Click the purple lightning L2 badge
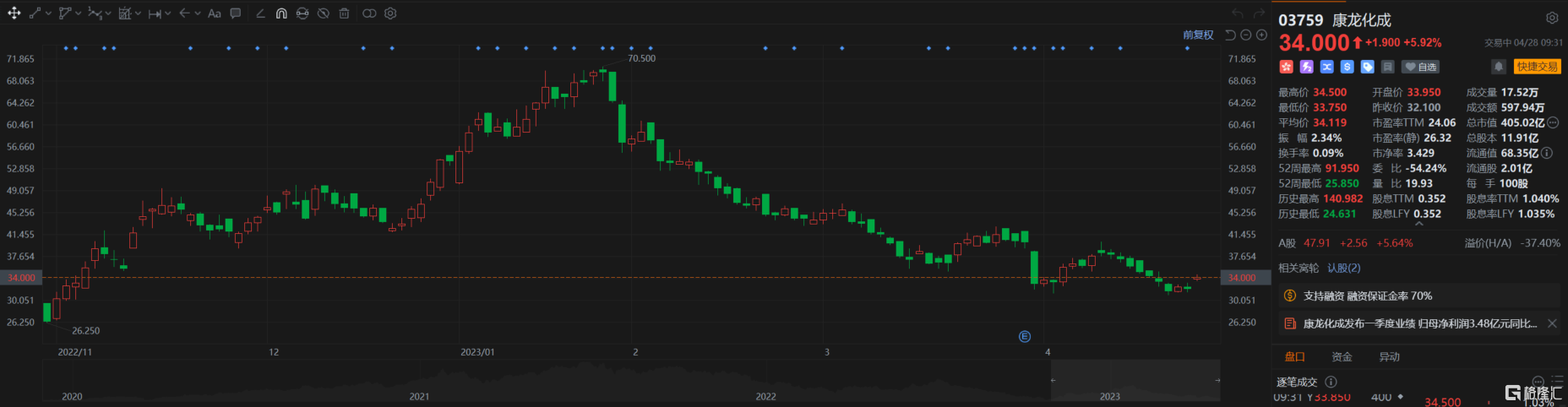Screen dimensions: 1568x407 click(1306, 67)
